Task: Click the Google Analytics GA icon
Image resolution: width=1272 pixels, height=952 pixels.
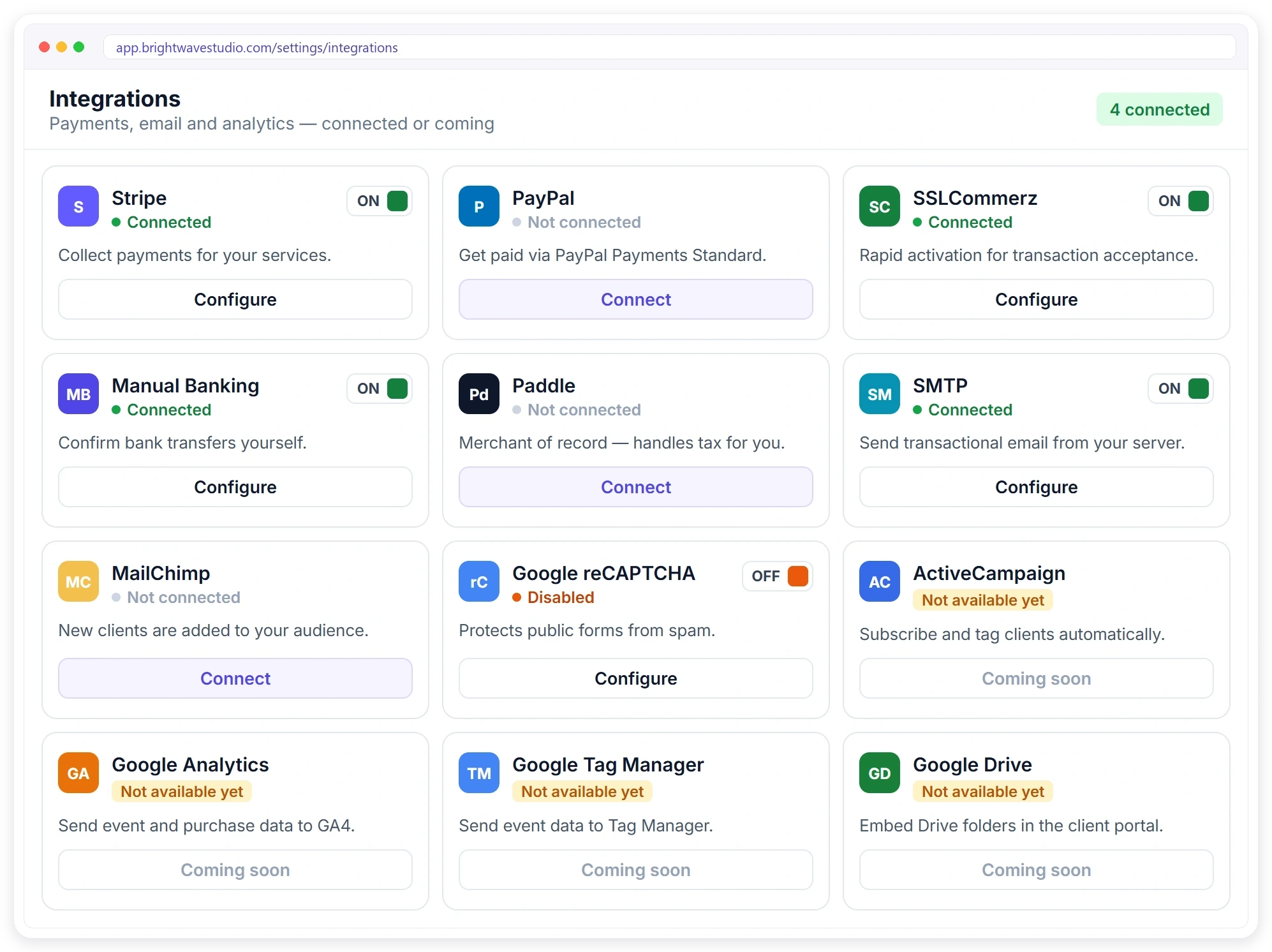Action: pyautogui.click(x=78, y=773)
